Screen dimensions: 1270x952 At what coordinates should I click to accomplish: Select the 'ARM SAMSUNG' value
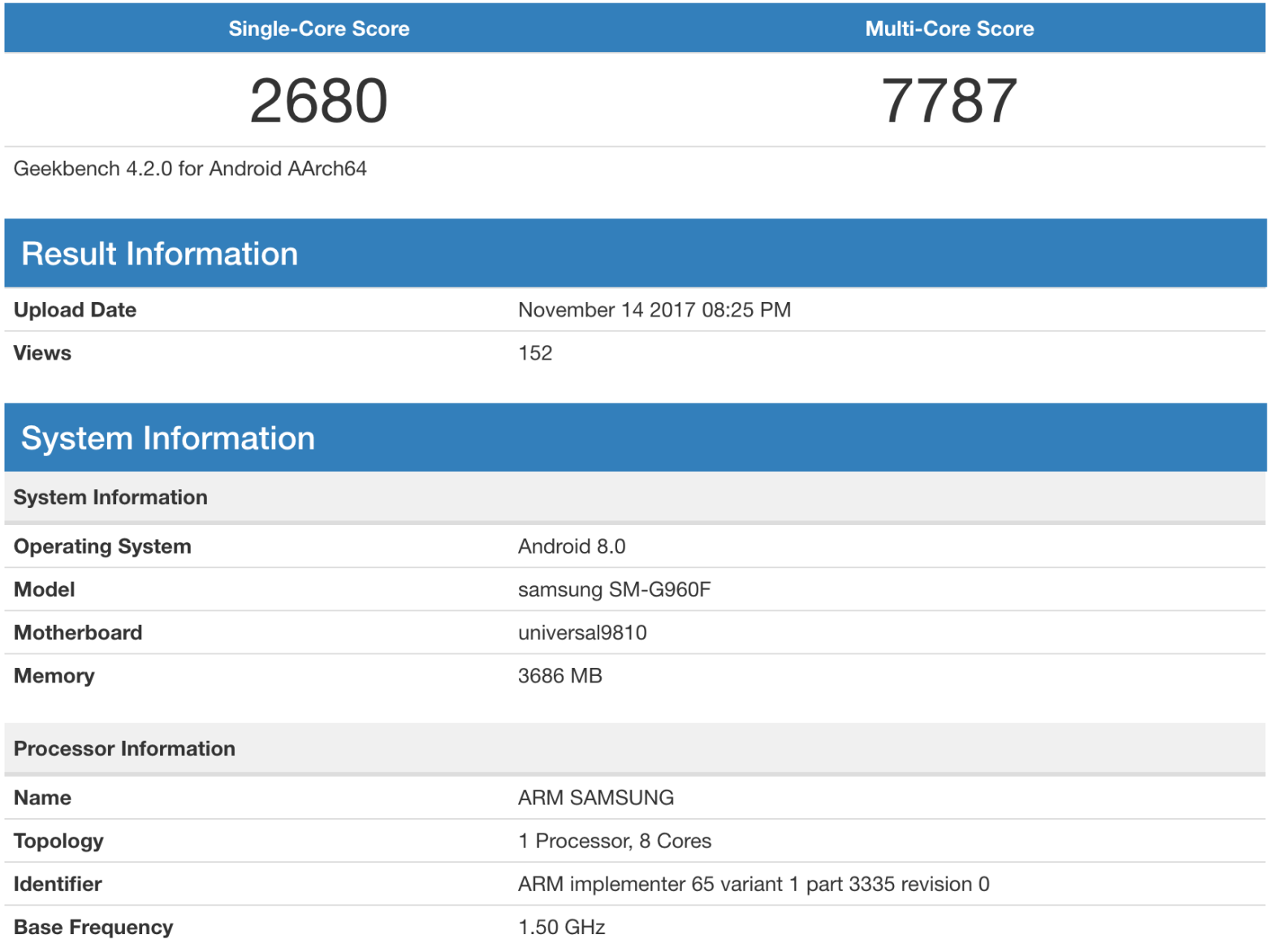tap(596, 798)
